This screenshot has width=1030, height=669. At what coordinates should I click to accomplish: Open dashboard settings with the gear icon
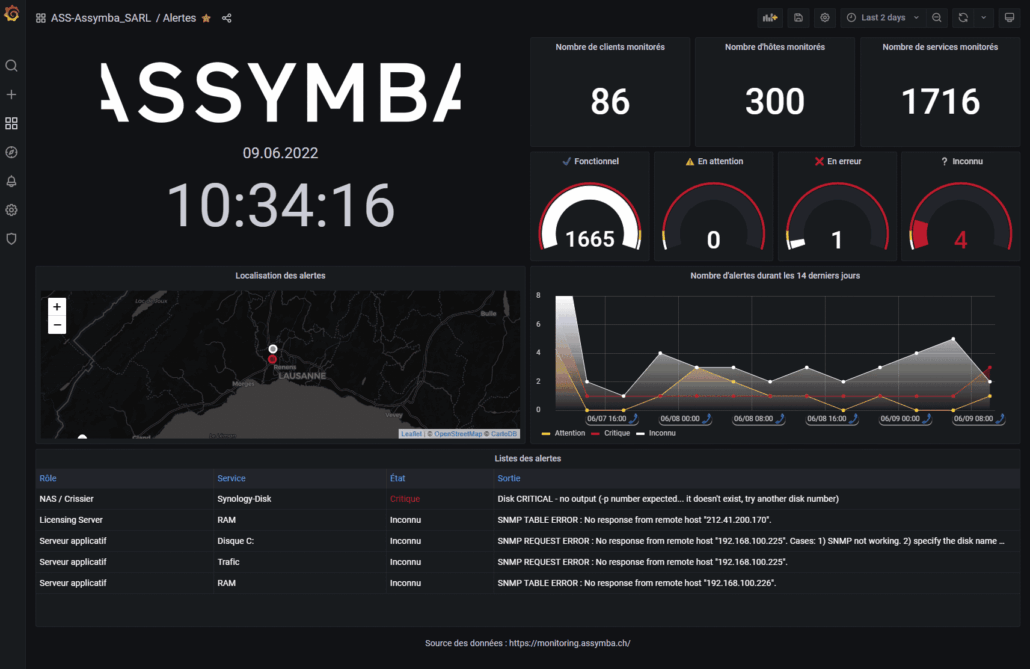point(824,17)
